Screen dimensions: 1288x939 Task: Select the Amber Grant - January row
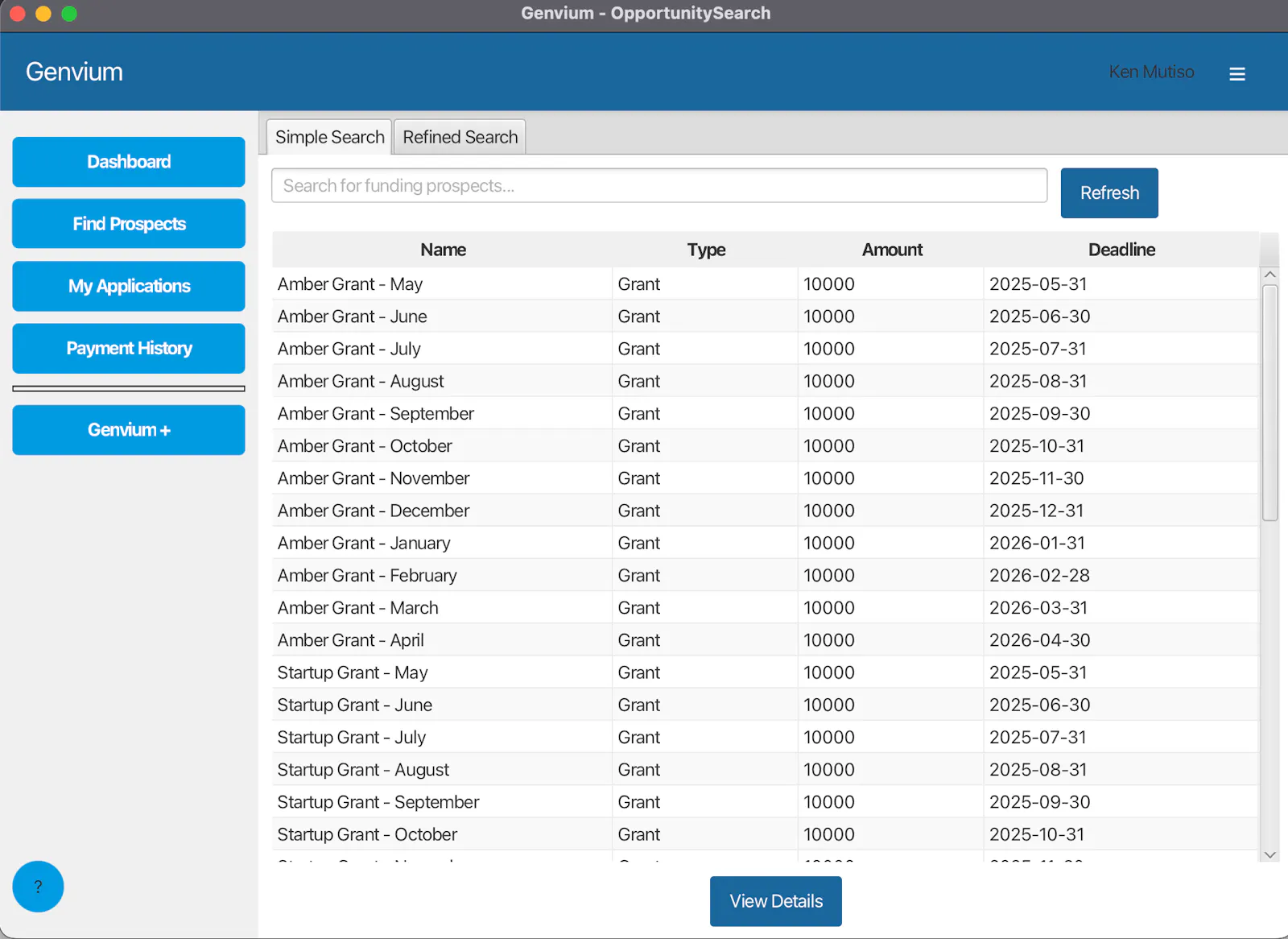point(766,543)
